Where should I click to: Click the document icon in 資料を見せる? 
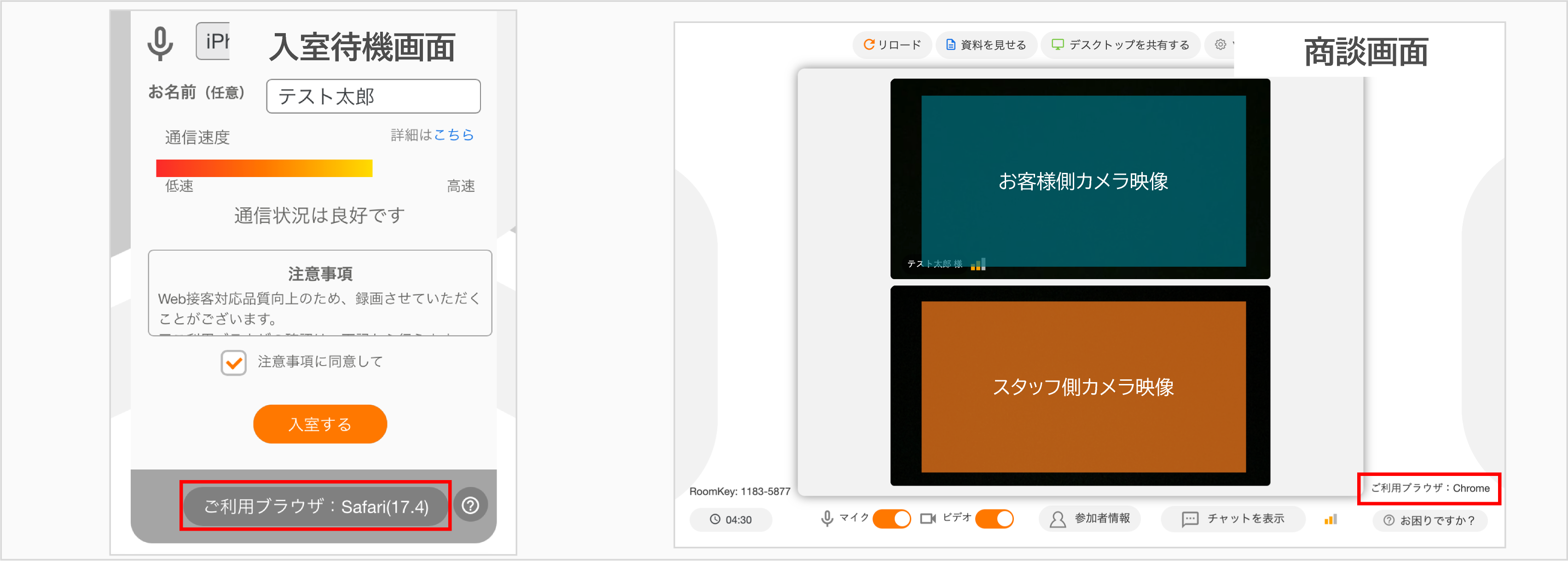tap(950, 45)
